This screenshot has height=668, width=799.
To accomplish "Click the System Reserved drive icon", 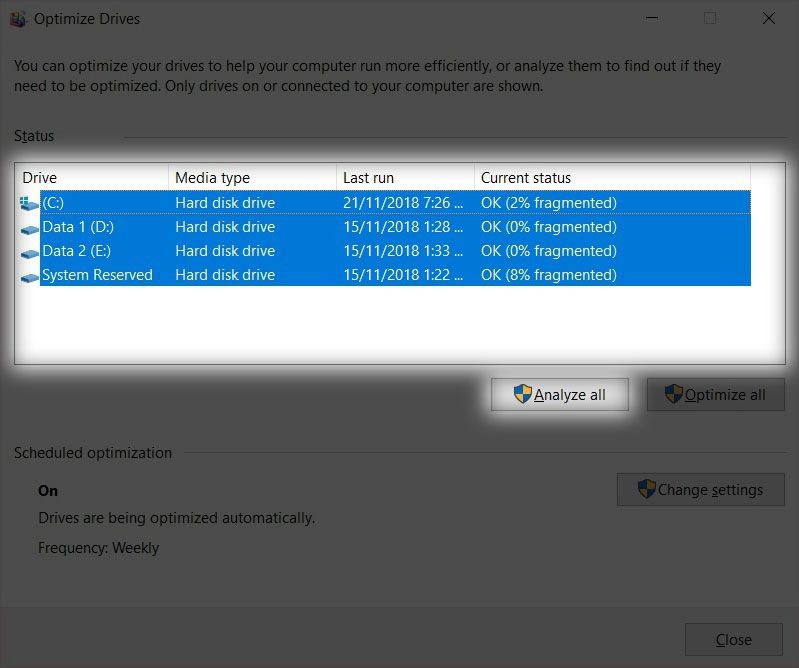I will [x=30, y=278].
